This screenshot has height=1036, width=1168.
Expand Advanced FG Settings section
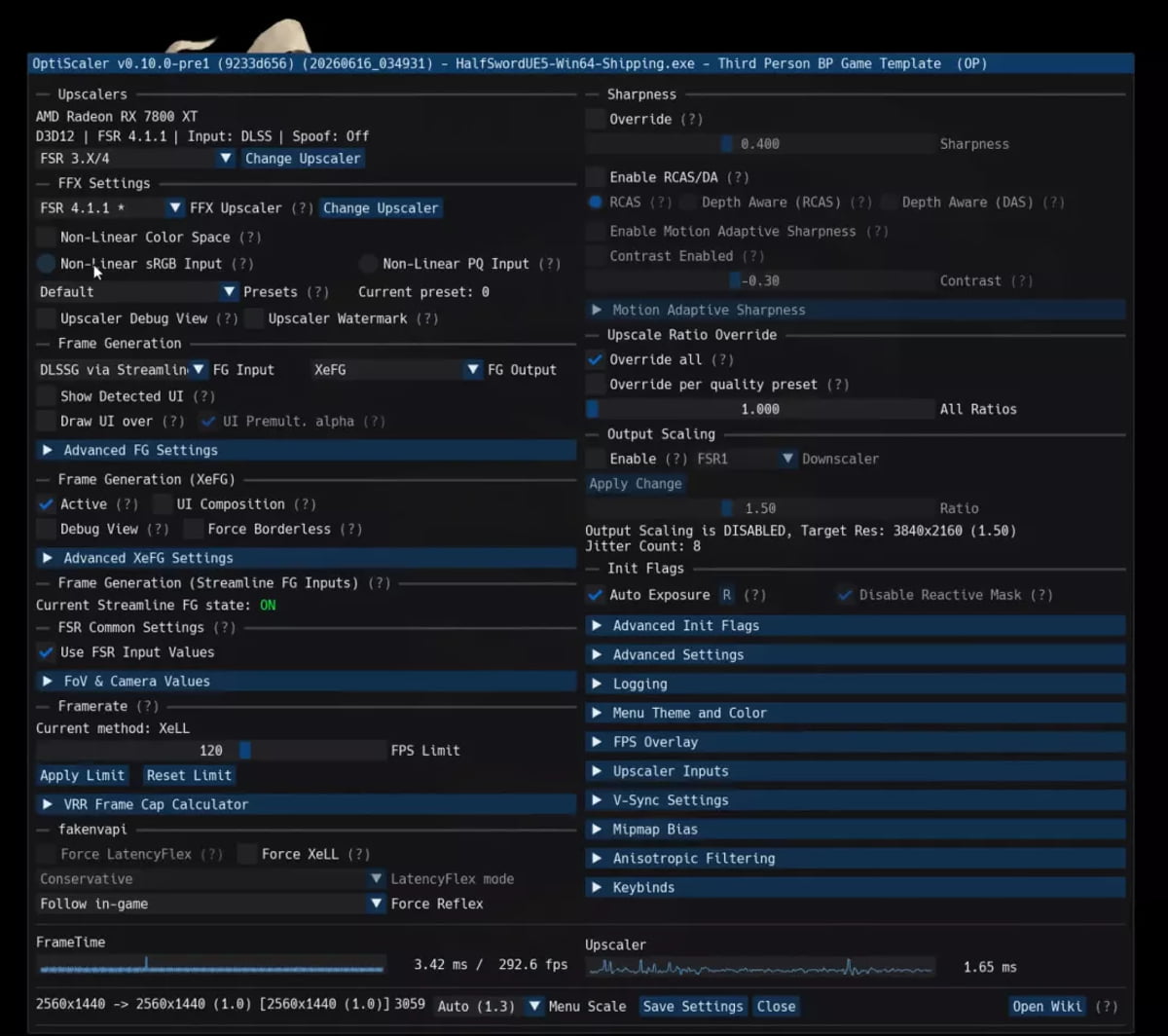point(307,450)
